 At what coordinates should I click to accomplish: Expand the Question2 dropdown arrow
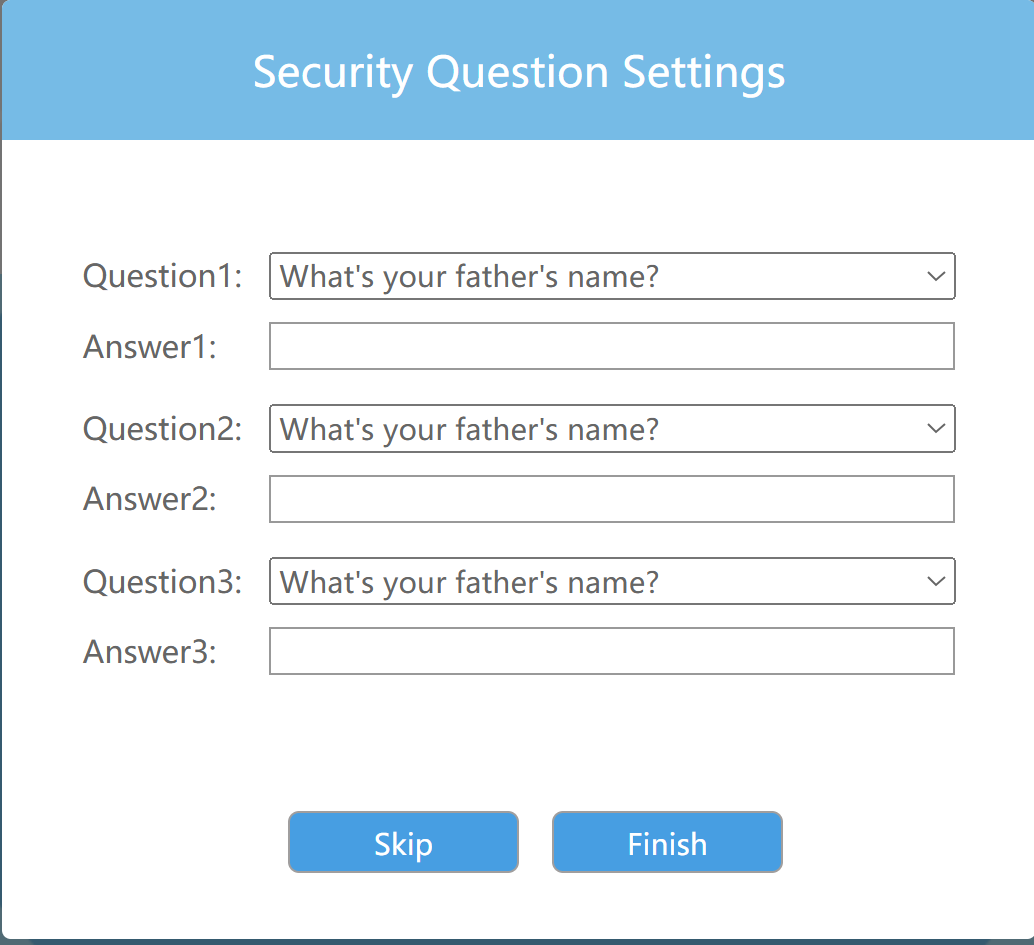tap(936, 428)
